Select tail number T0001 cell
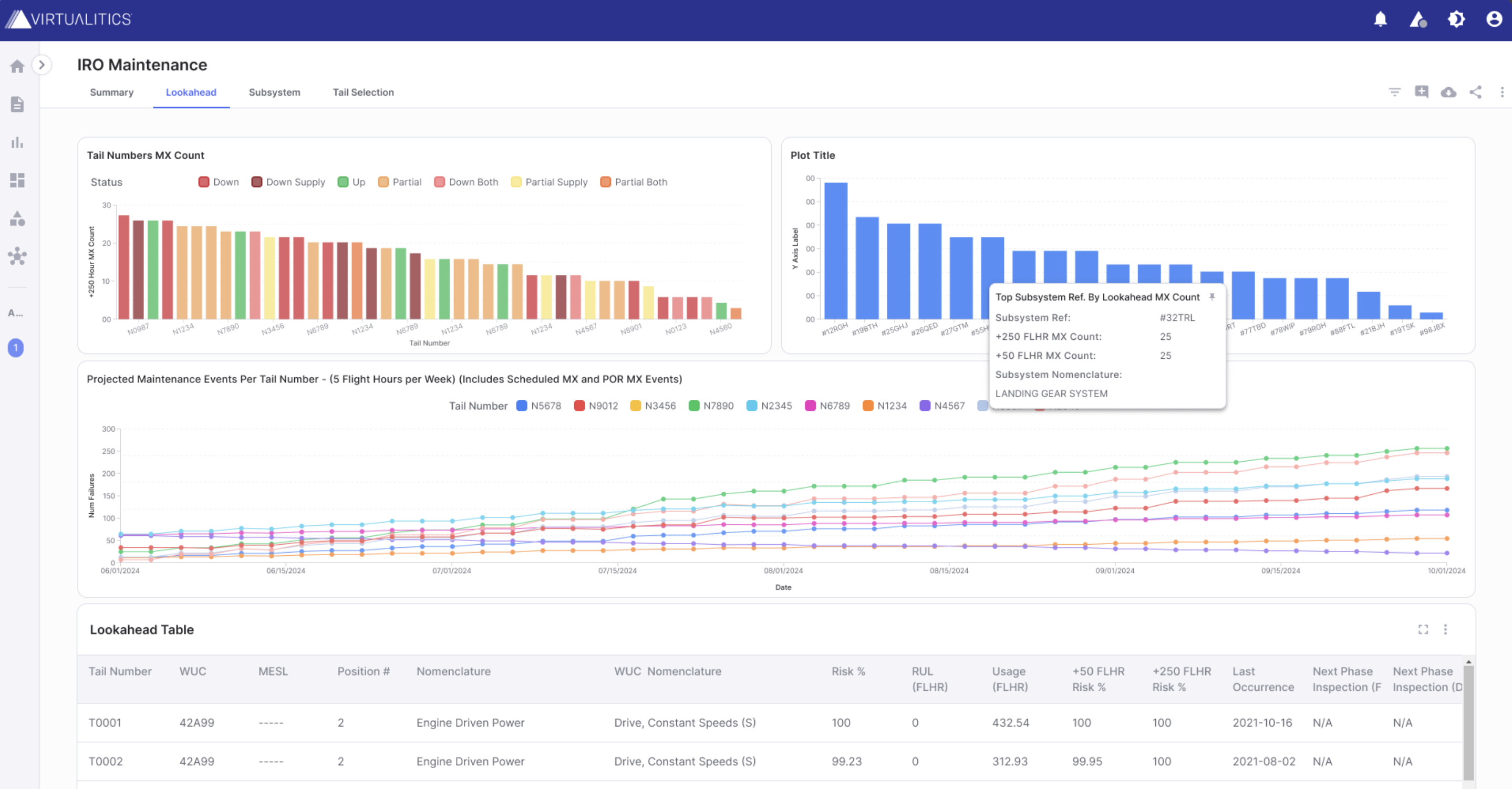 tap(105, 723)
